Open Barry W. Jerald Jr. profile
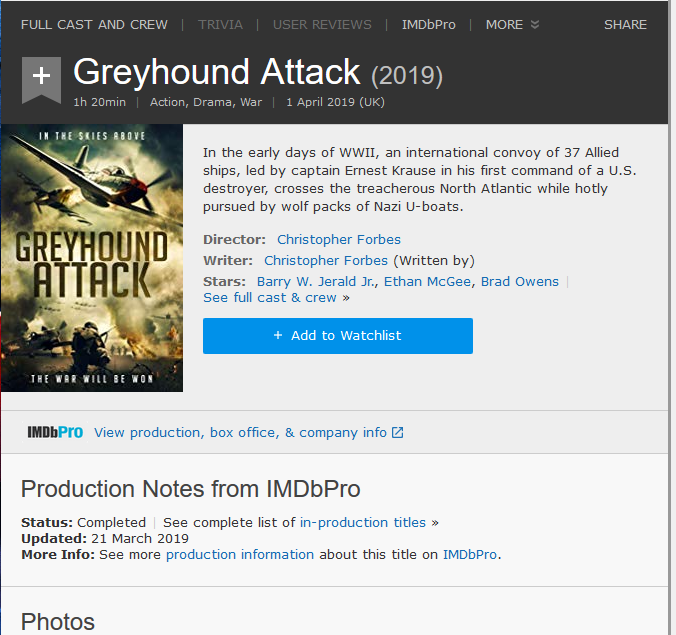 pyautogui.click(x=315, y=282)
